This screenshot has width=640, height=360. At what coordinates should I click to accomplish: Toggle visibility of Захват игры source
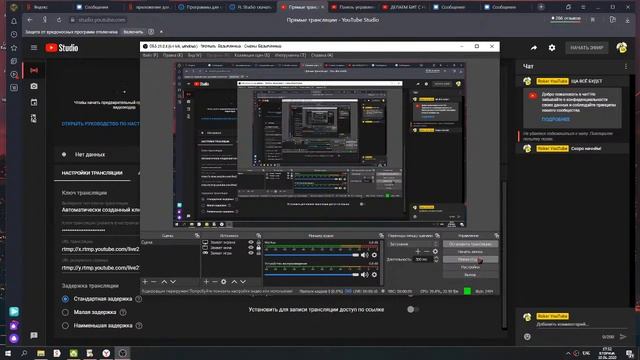pyautogui.click(x=251, y=253)
